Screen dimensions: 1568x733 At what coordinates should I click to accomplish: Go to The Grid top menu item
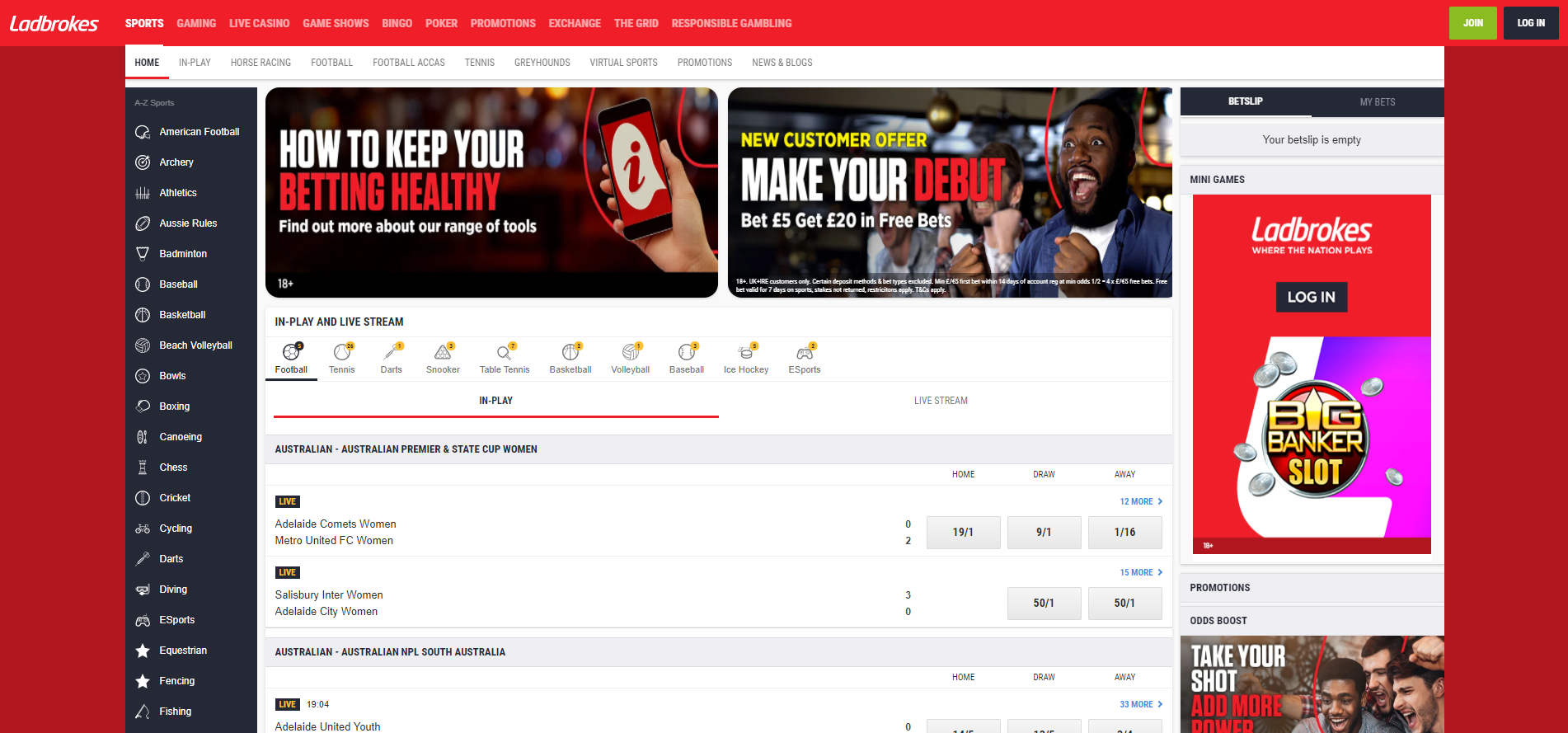point(636,23)
